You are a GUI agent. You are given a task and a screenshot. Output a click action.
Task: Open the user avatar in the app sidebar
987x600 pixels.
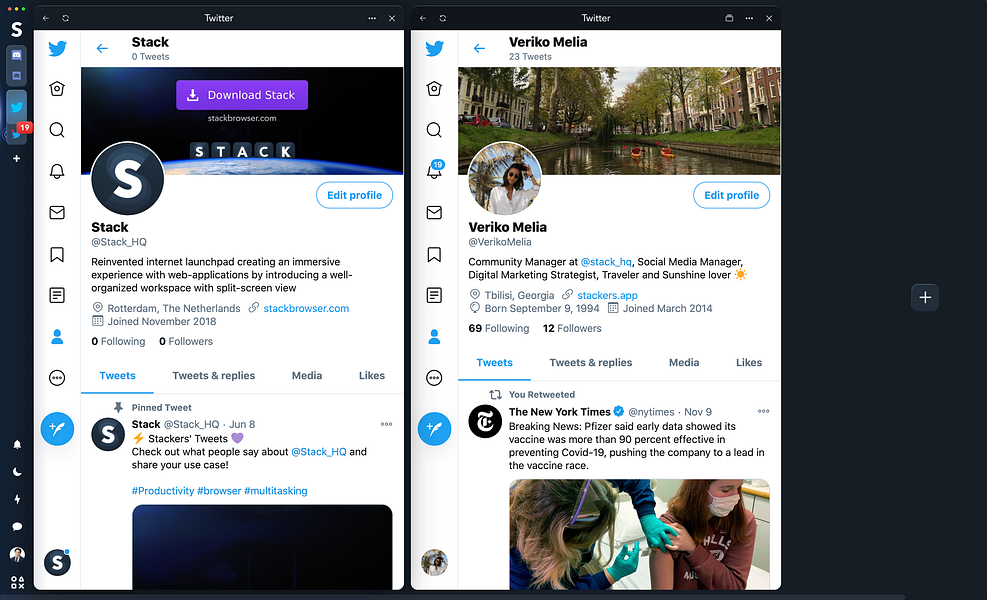coord(17,554)
